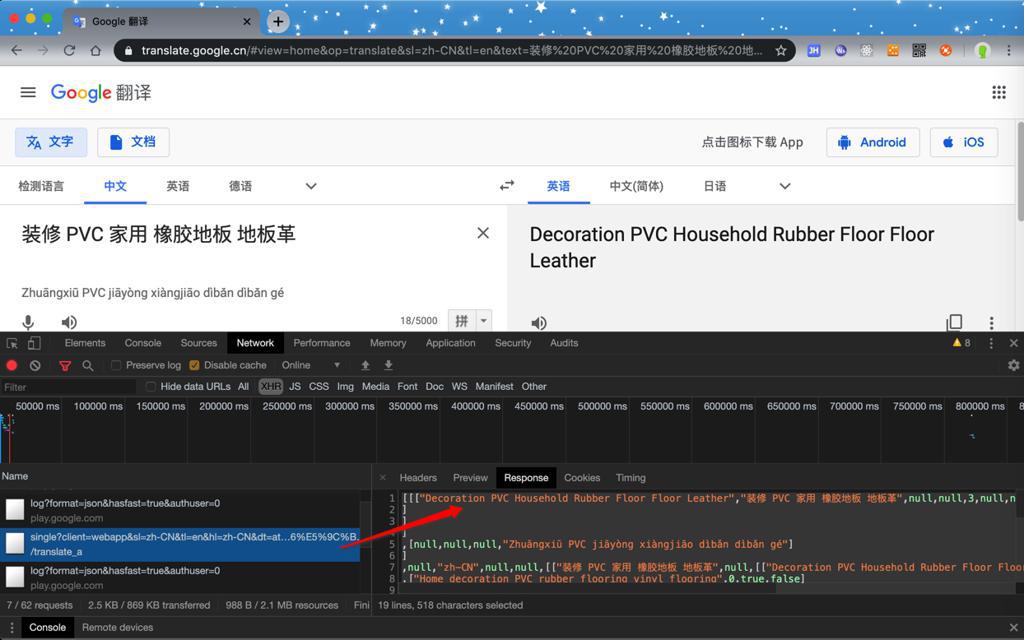Select the 文字 text translation mode
This screenshot has width=1024, height=640.
click(x=51, y=142)
